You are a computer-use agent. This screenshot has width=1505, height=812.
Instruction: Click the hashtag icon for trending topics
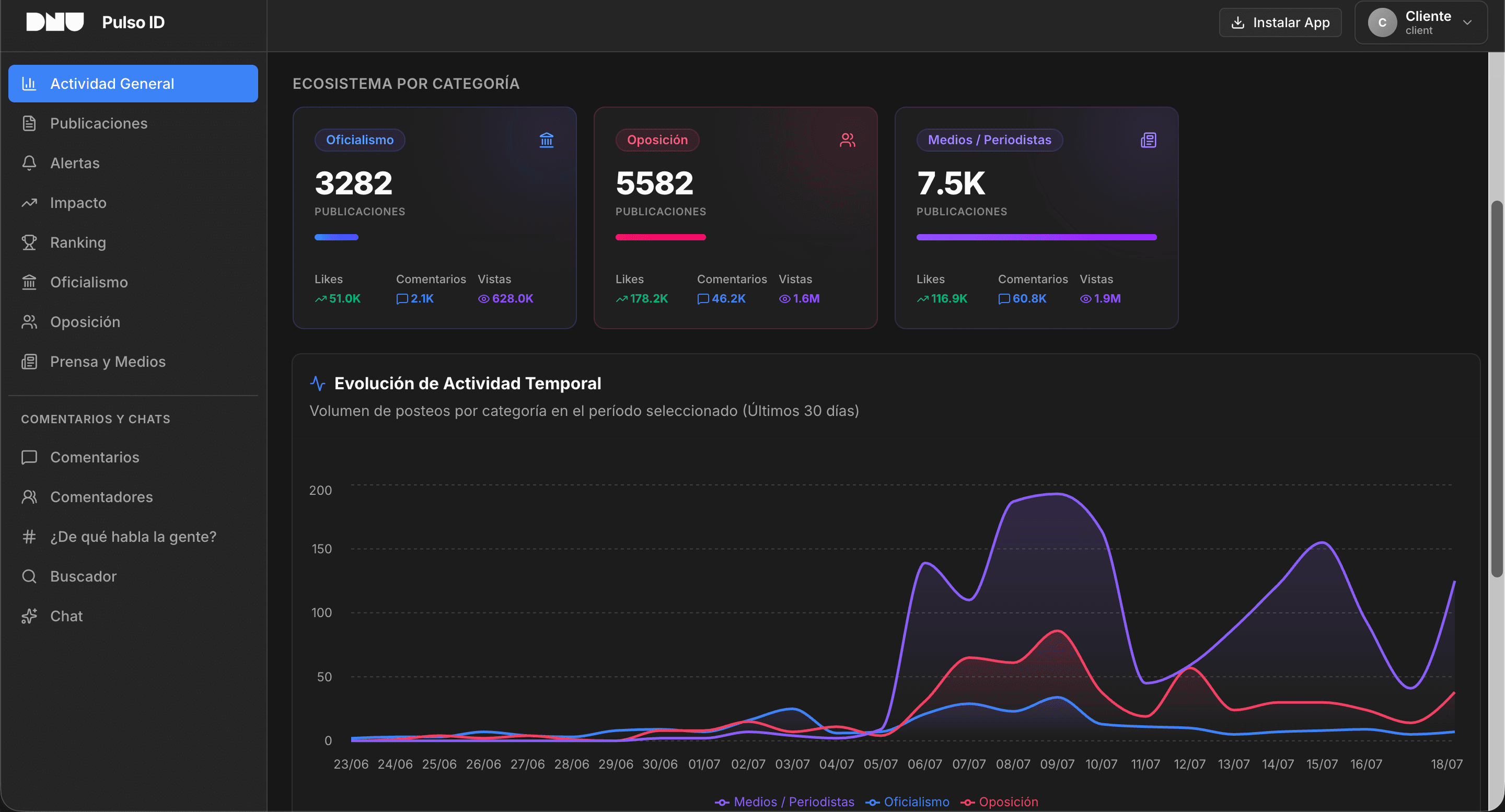click(x=29, y=537)
